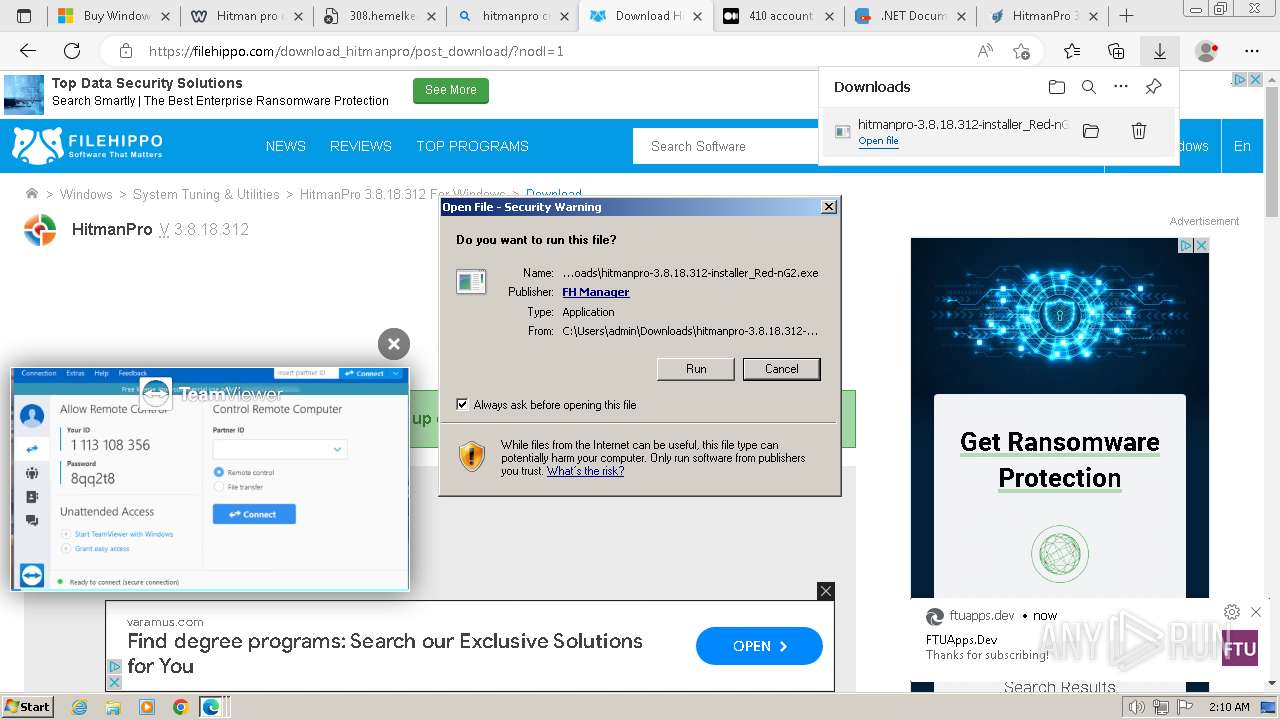Close the varamus.com banner ad
The width and height of the screenshot is (1280, 720).
[x=825, y=591]
